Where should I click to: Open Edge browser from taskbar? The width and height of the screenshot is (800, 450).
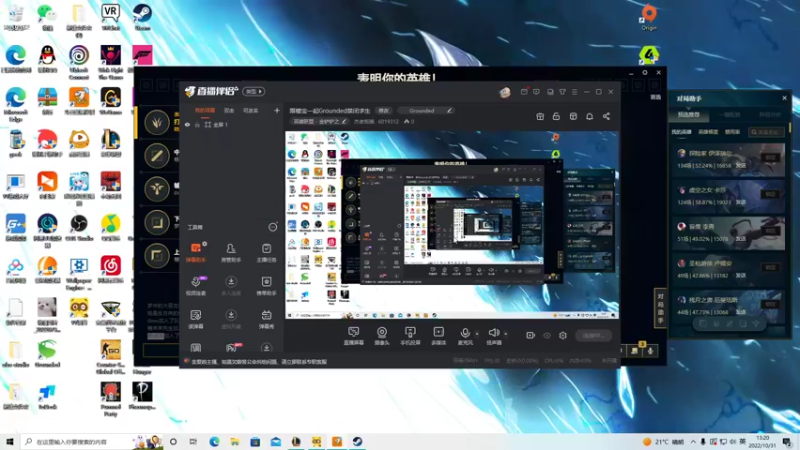[x=214, y=442]
